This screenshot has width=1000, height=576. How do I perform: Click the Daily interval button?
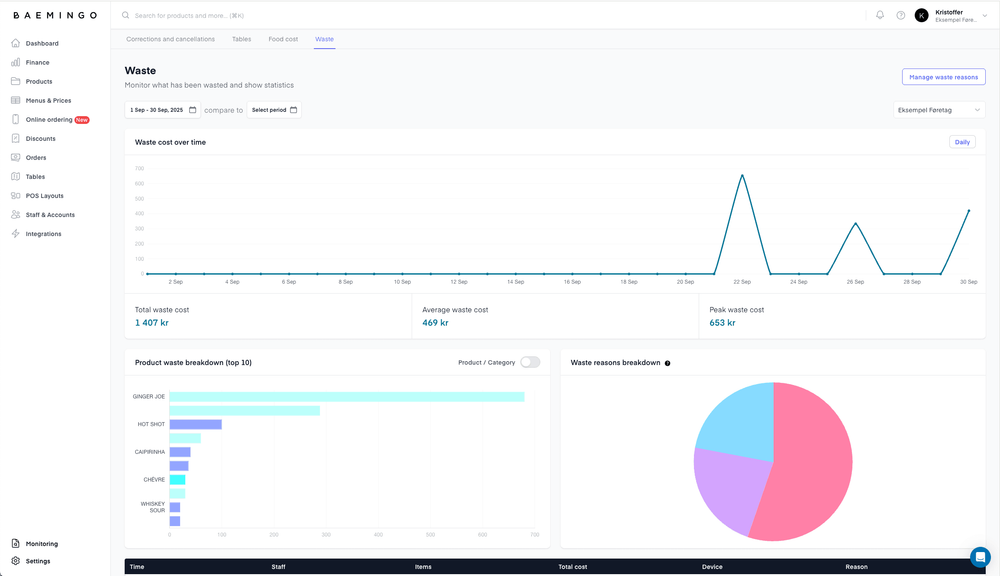pos(962,142)
